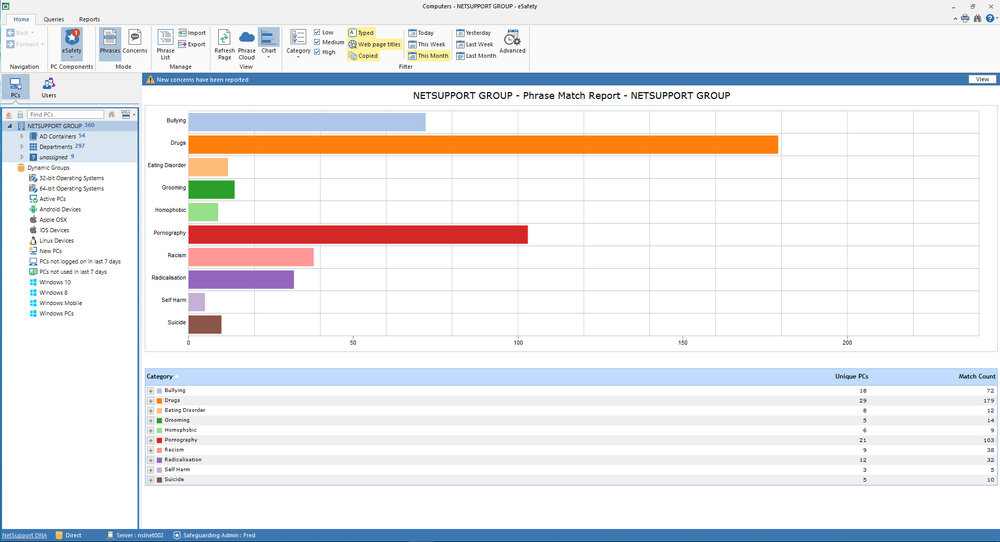
Task: Sort by the Category column header
Action: (159, 377)
